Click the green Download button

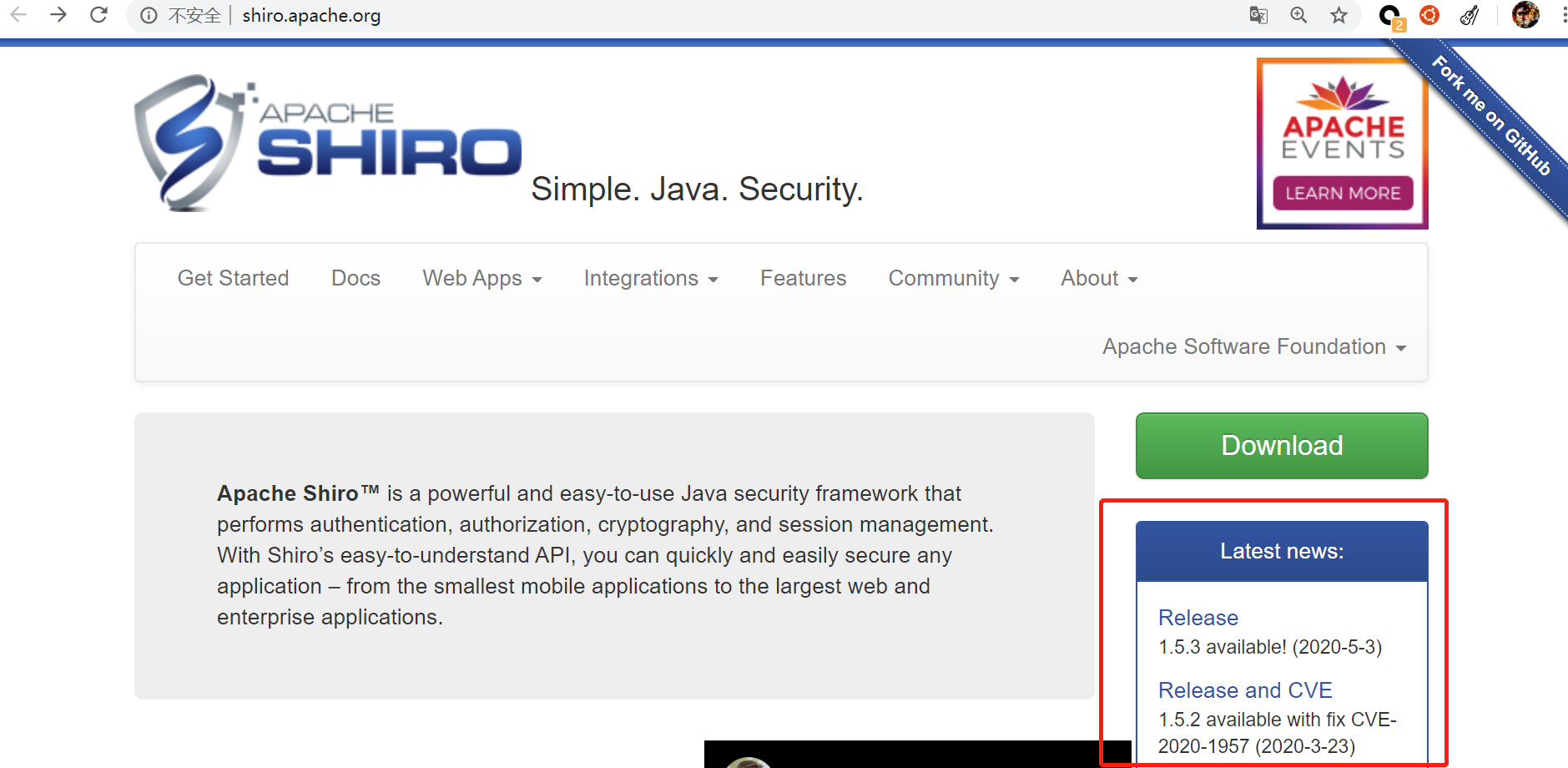tap(1282, 446)
